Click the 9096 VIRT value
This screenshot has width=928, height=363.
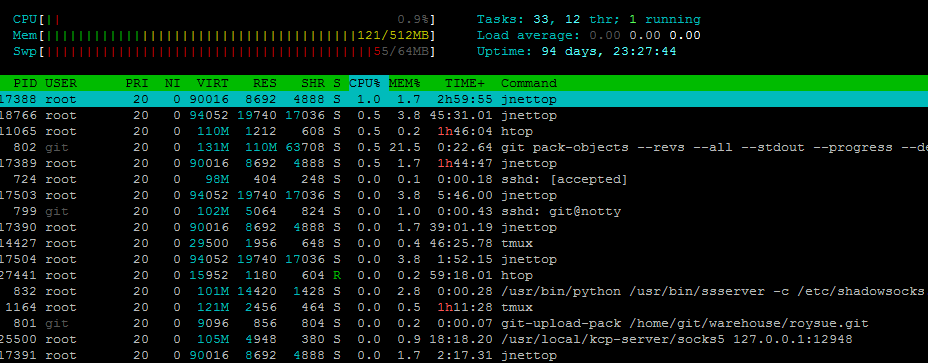[x=212, y=323]
